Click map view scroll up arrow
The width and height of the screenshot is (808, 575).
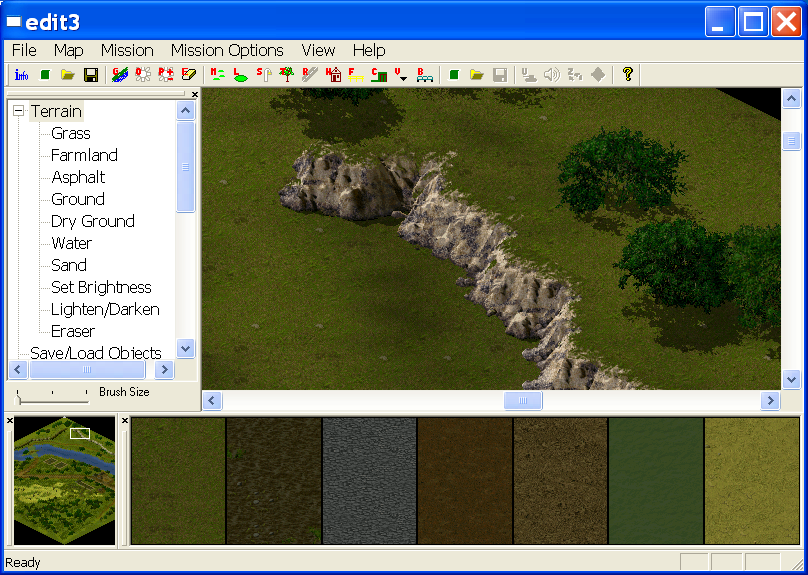(792, 98)
